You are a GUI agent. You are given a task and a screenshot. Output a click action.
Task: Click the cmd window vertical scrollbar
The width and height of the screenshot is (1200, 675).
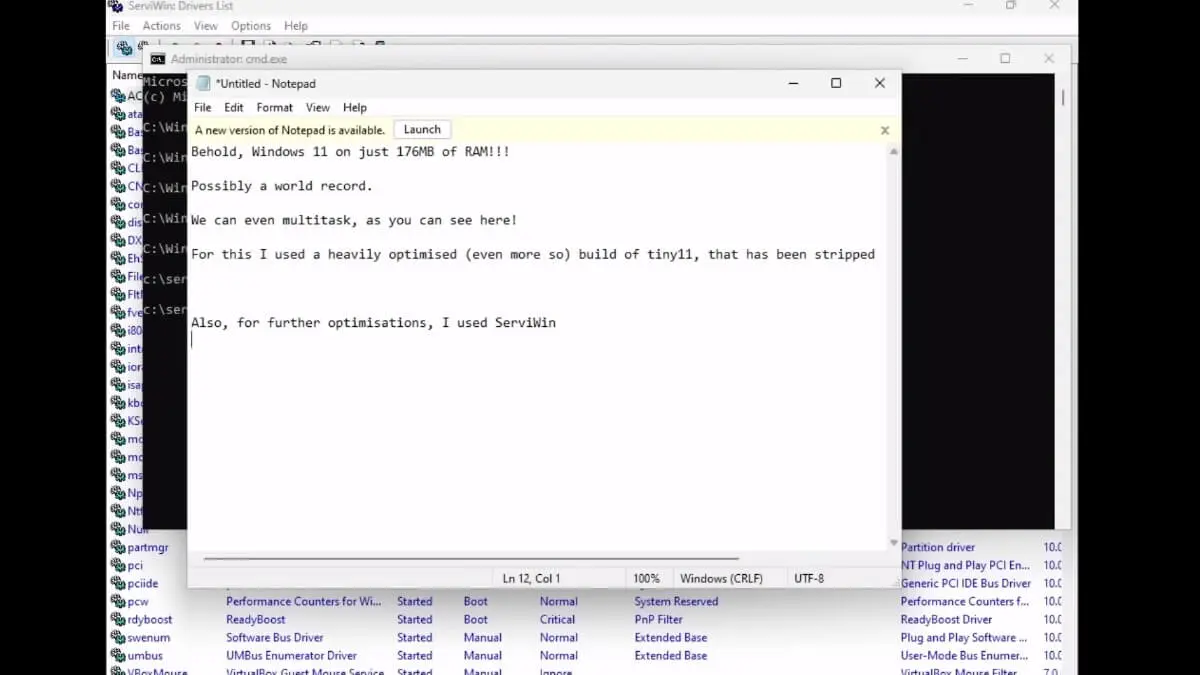[x=1062, y=98]
